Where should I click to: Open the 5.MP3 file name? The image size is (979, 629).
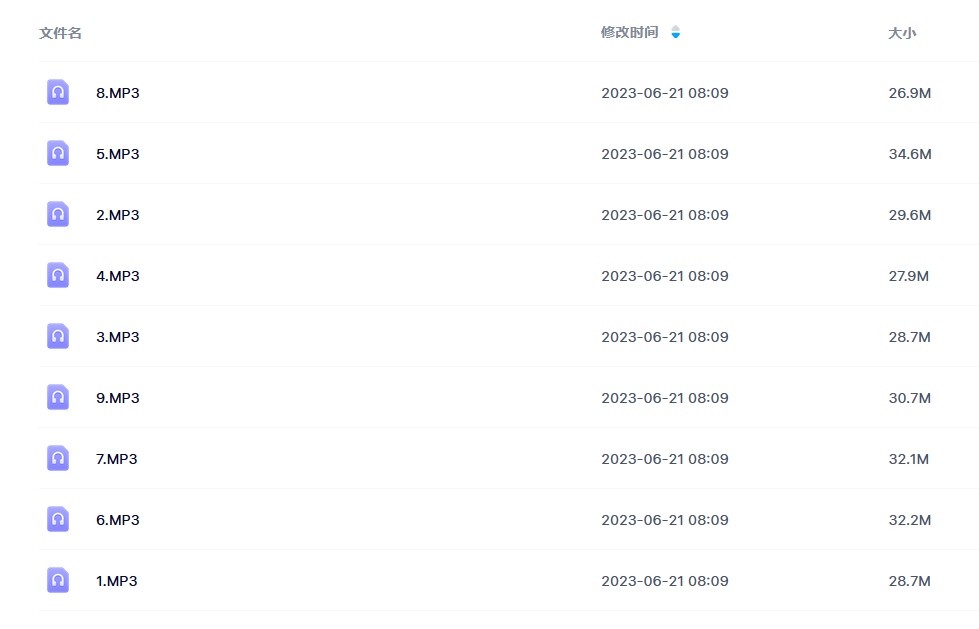tap(117, 154)
